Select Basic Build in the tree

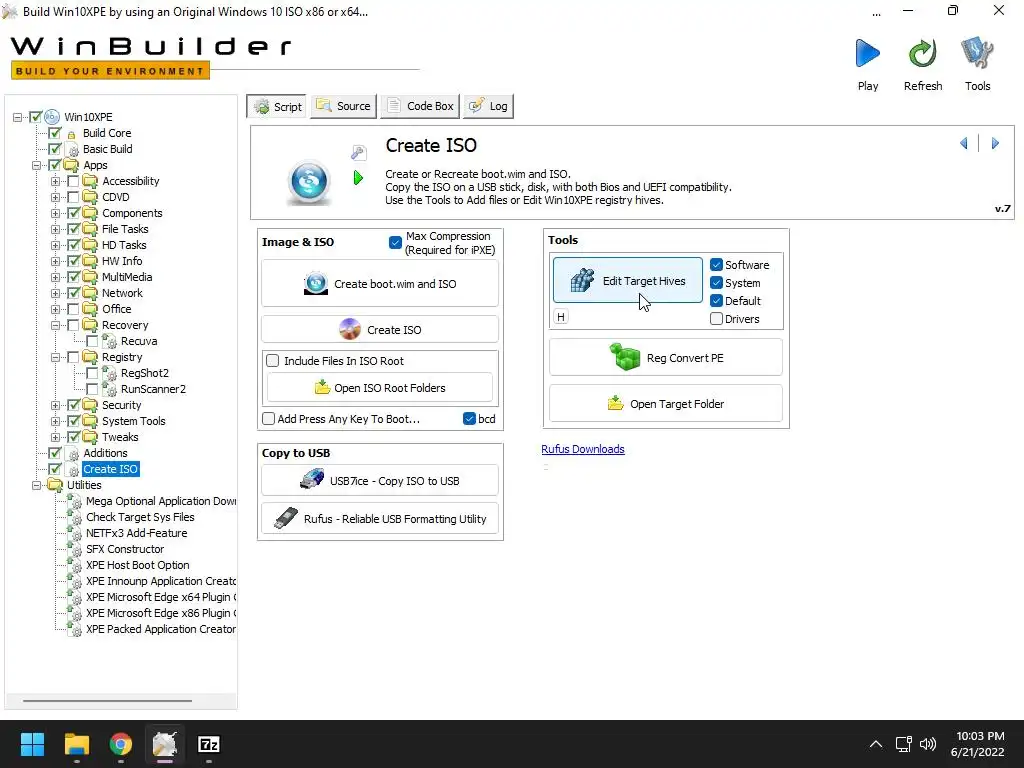point(107,149)
